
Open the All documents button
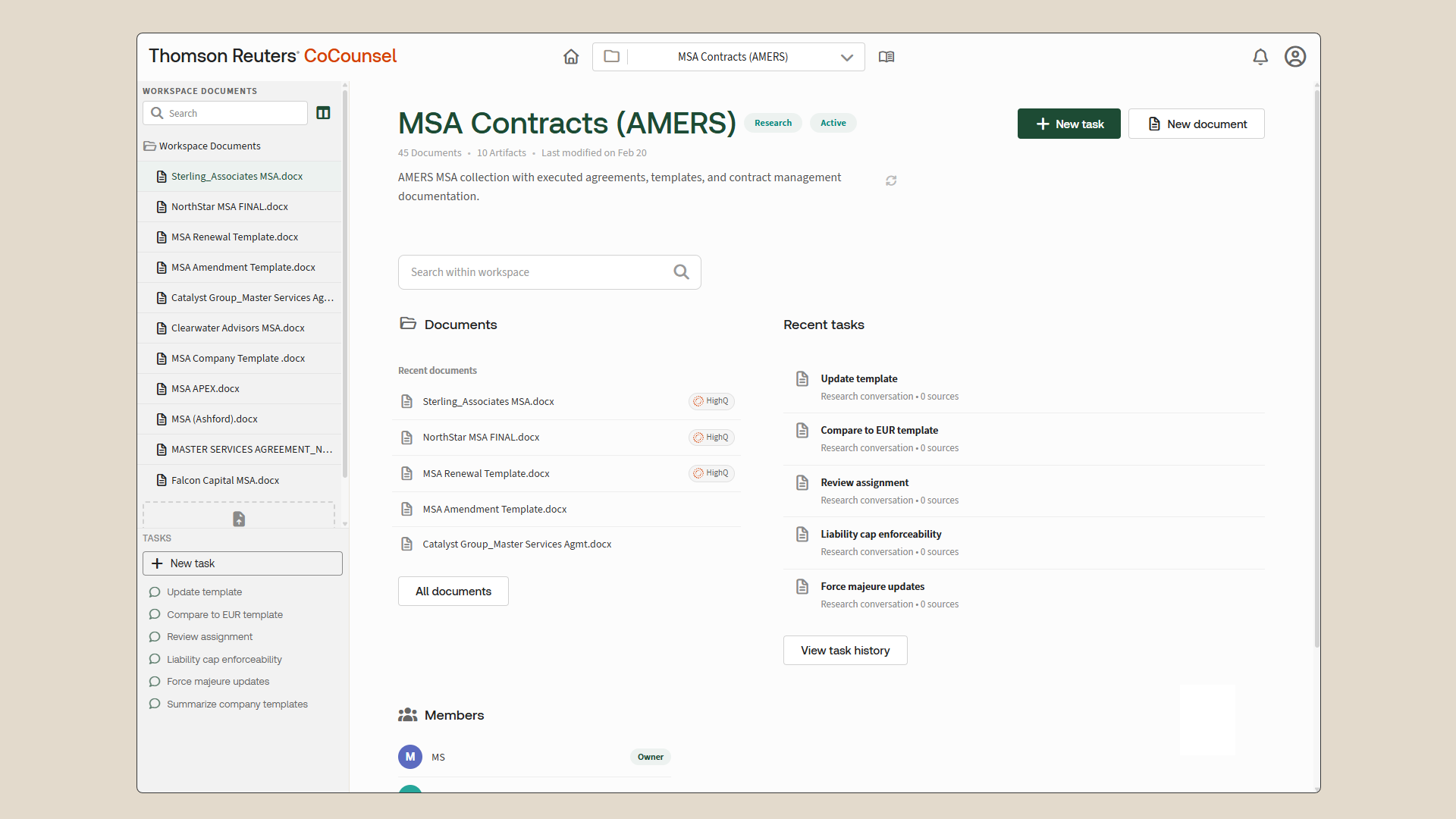pos(453,591)
